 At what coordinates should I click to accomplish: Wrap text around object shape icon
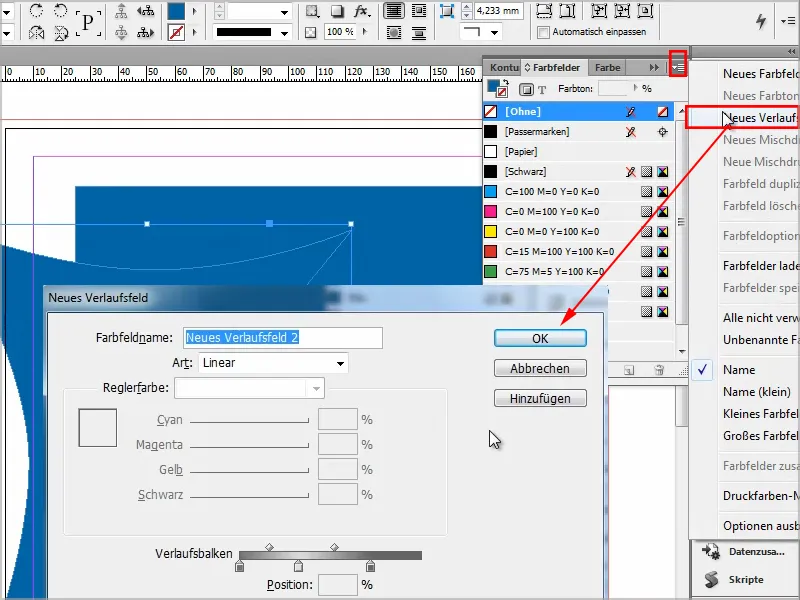(x=394, y=33)
